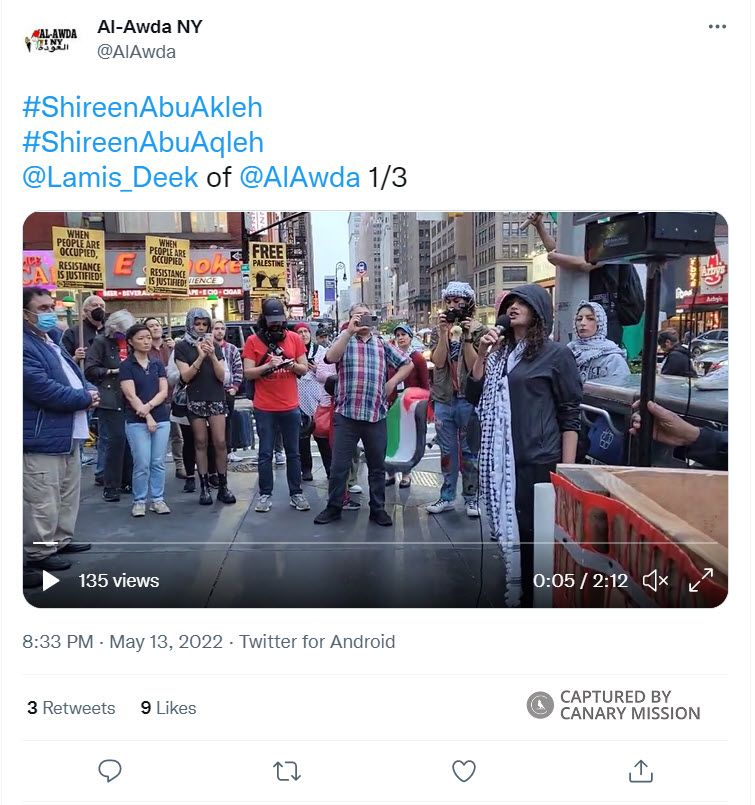755x805 pixels.
Task: View the 9 Likes list
Action: (168, 708)
